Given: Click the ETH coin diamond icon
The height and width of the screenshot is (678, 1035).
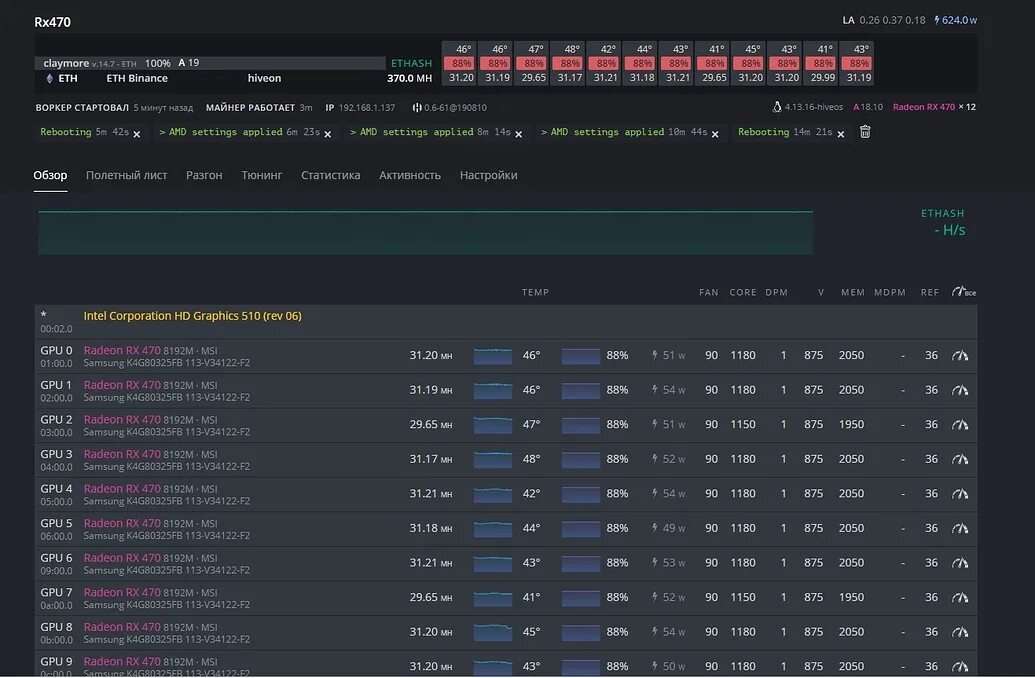Looking at the screenshot, I should click(49, 79).
